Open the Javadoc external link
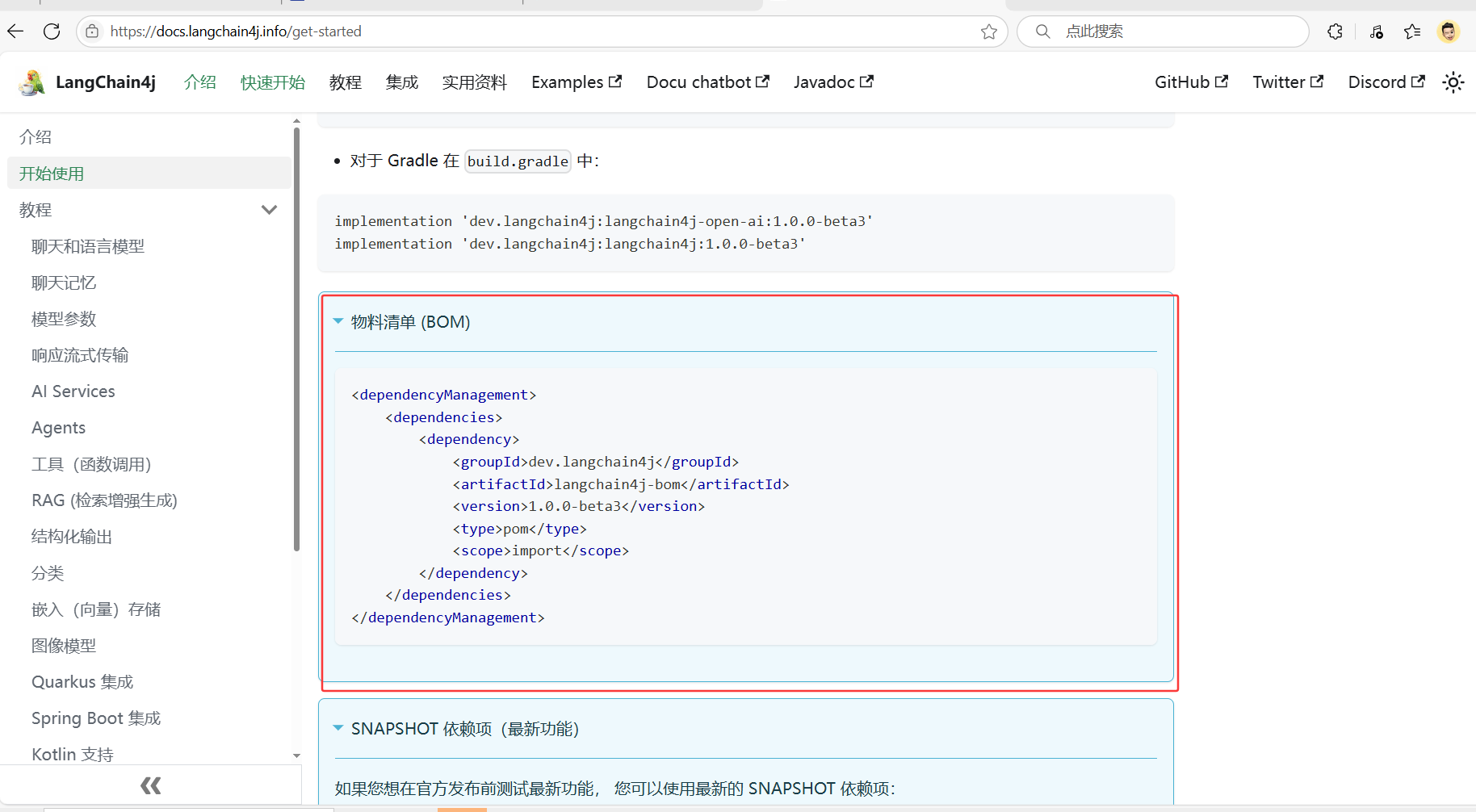Viewport: 1476px width, 812px height. pyautogui.click(x=832, y=82)
